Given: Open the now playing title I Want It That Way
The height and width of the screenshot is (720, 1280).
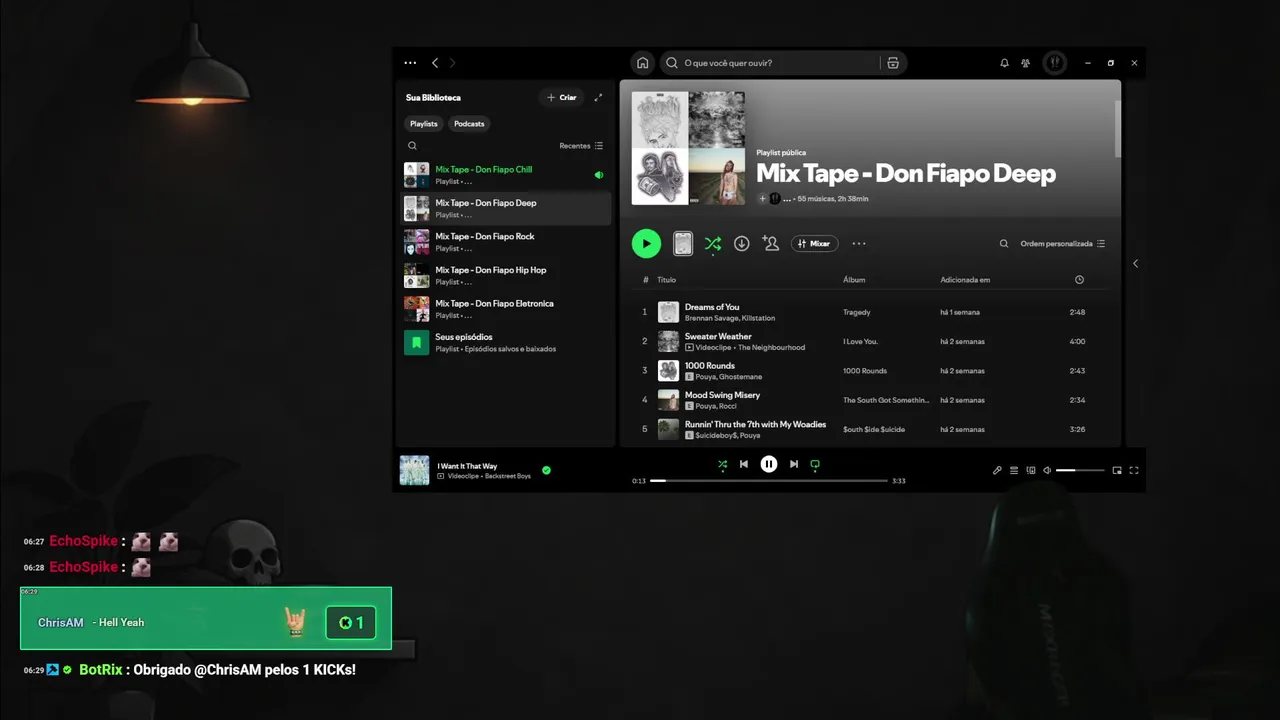Looking at the screenshot, I should pos(467,466).
